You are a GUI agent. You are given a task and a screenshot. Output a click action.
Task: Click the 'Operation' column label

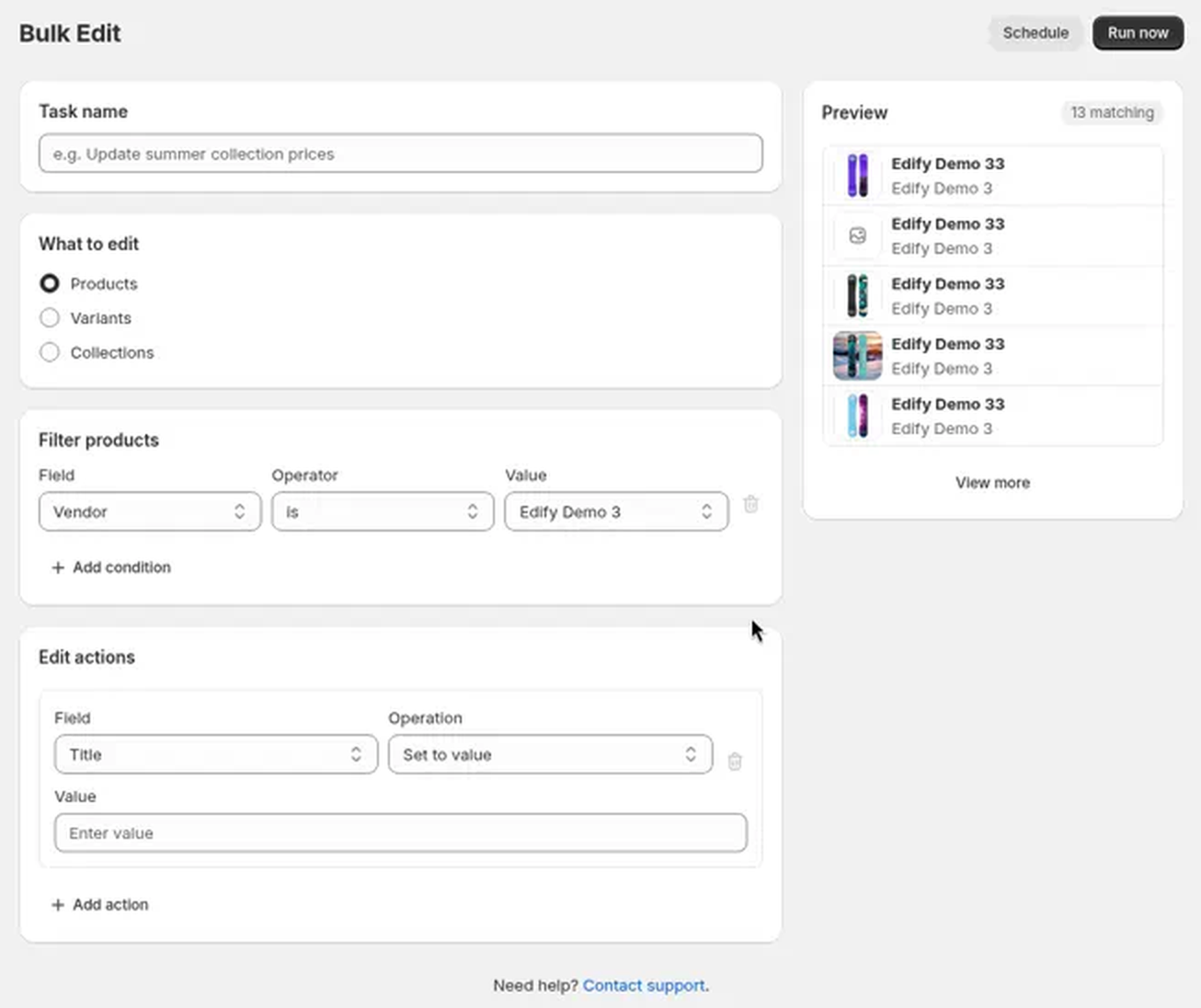(425, 718)
